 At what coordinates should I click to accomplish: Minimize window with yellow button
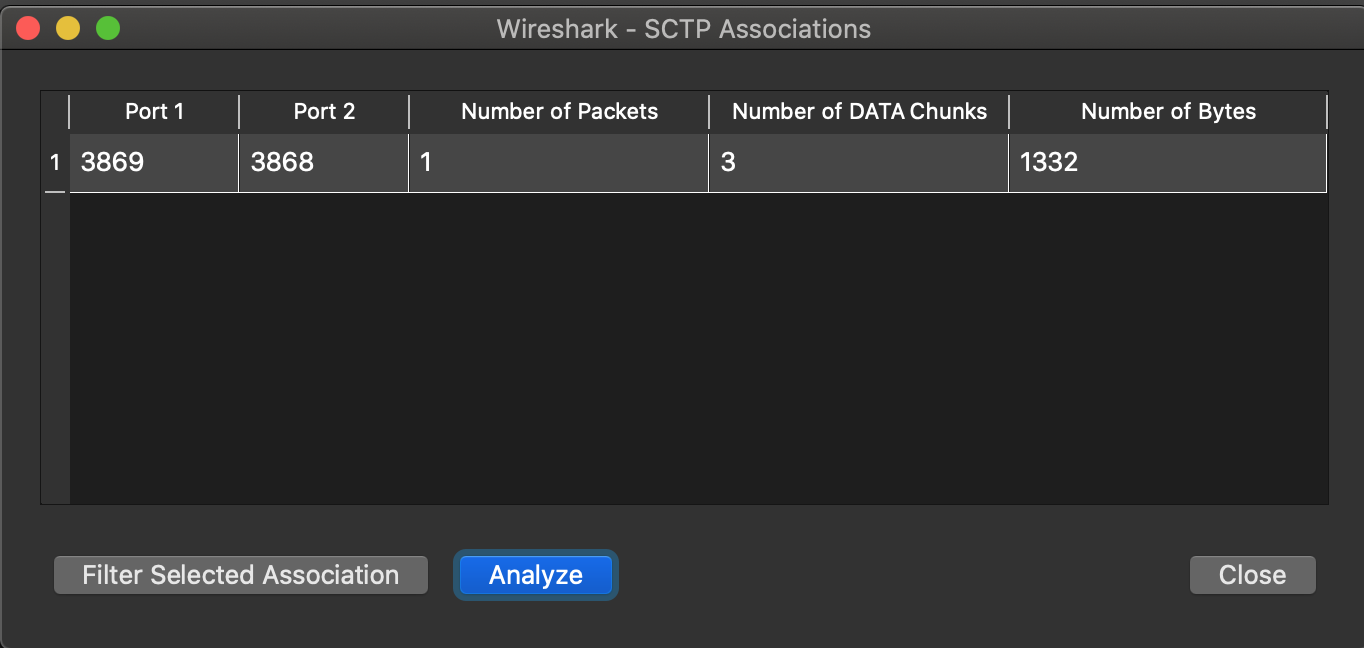coord(68,29)
